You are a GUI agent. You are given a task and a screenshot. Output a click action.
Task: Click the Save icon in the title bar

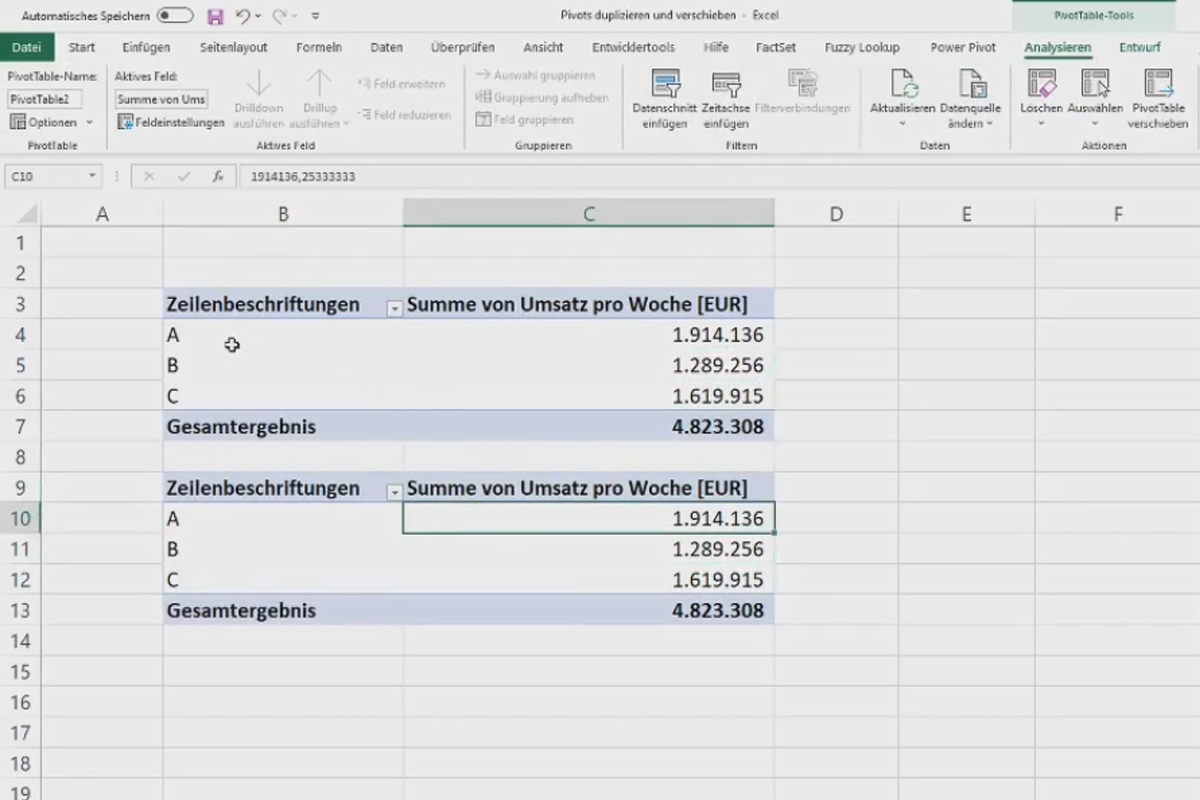click(215, 16)
